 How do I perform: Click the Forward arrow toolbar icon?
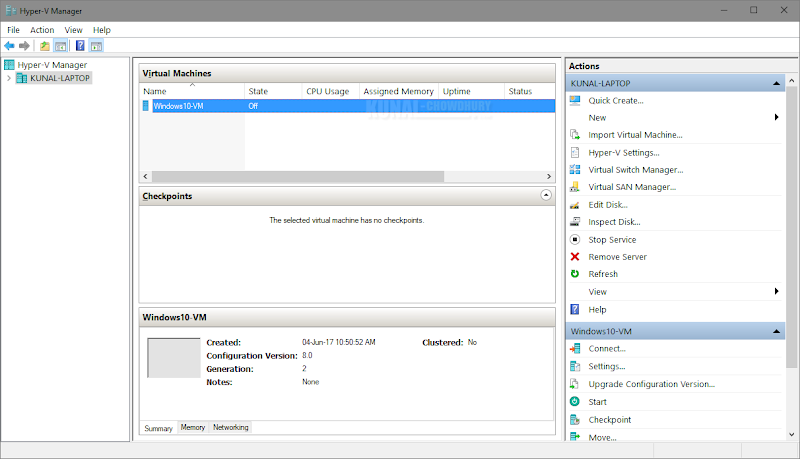coord(24,46)
